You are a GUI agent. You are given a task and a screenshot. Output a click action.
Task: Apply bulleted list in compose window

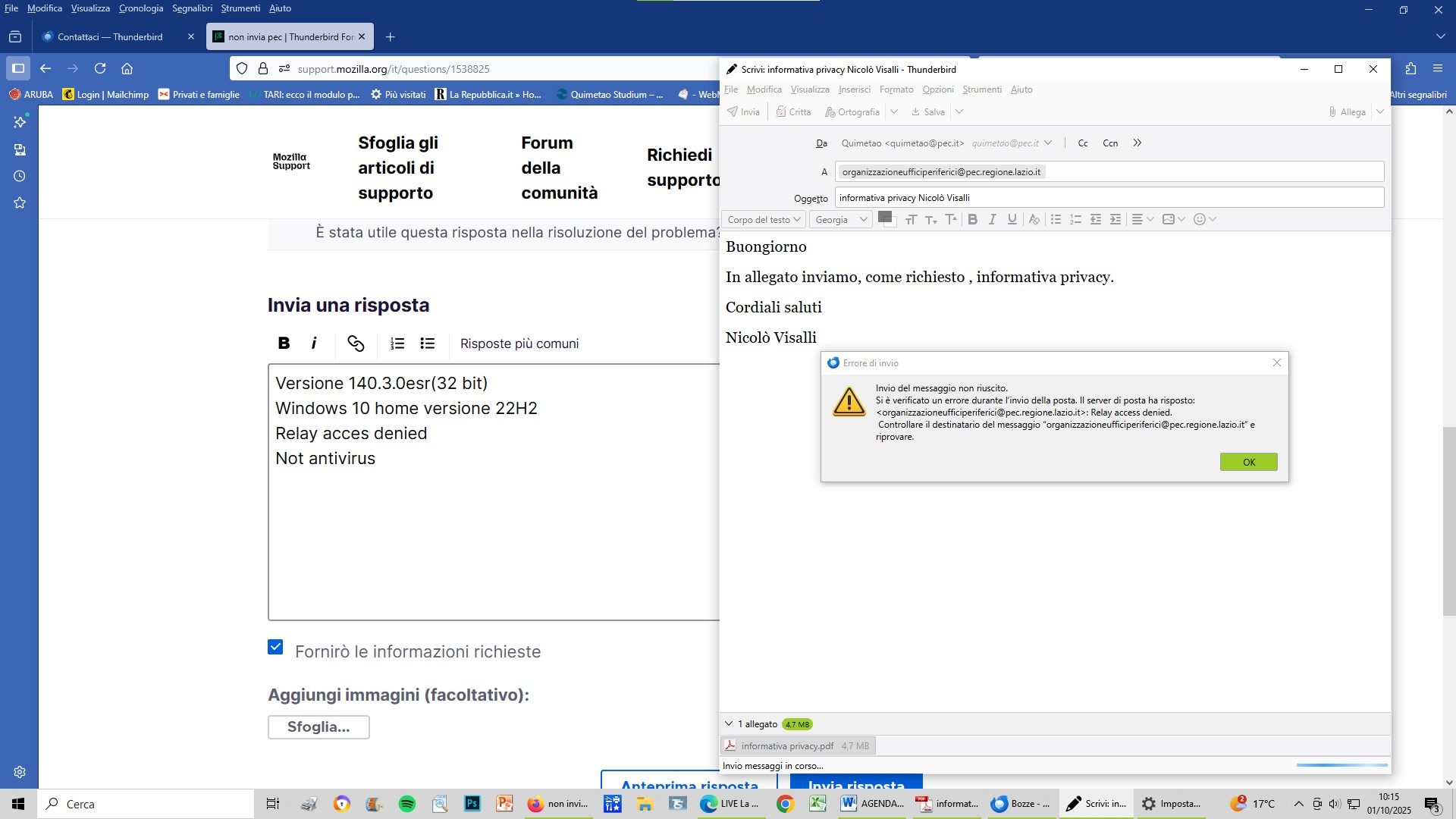coord(1056,219)
